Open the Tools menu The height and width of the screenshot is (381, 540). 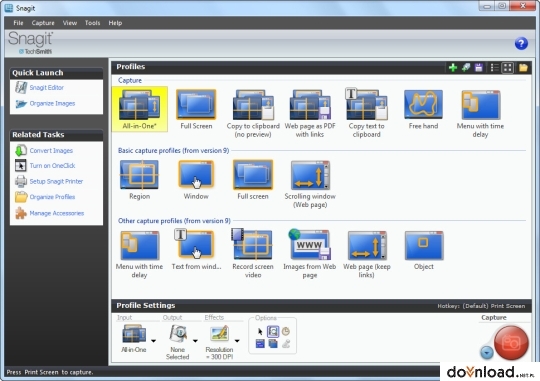point(92,23)
